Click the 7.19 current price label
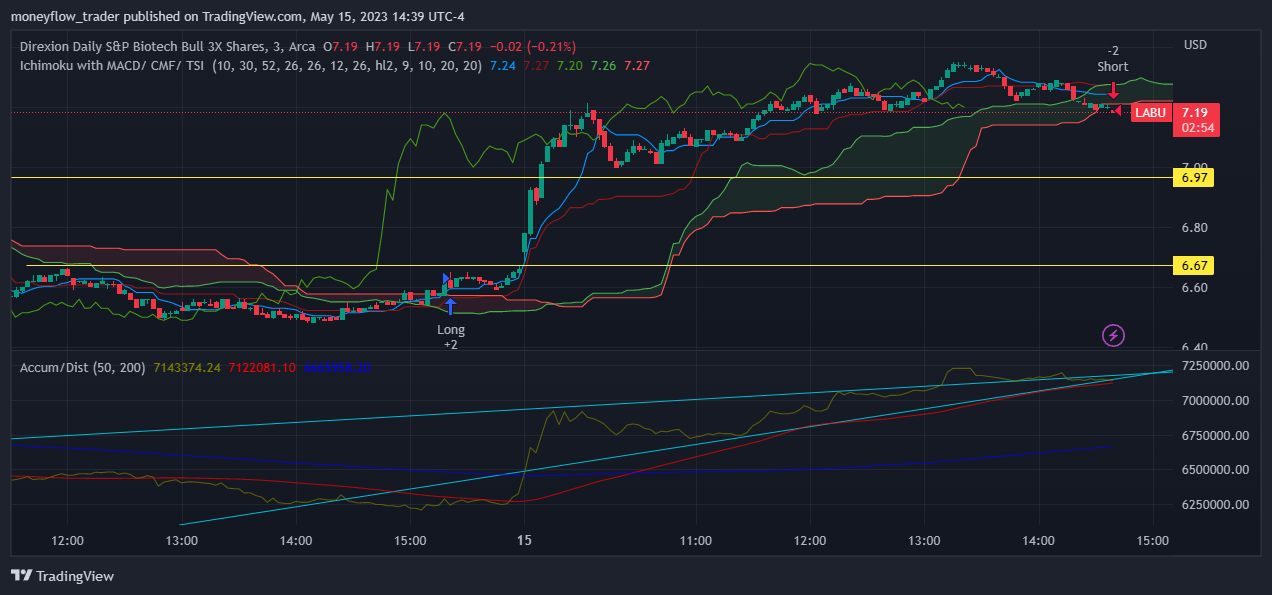The height and width of the screenshot is (595, 1272). [1195, 112]
